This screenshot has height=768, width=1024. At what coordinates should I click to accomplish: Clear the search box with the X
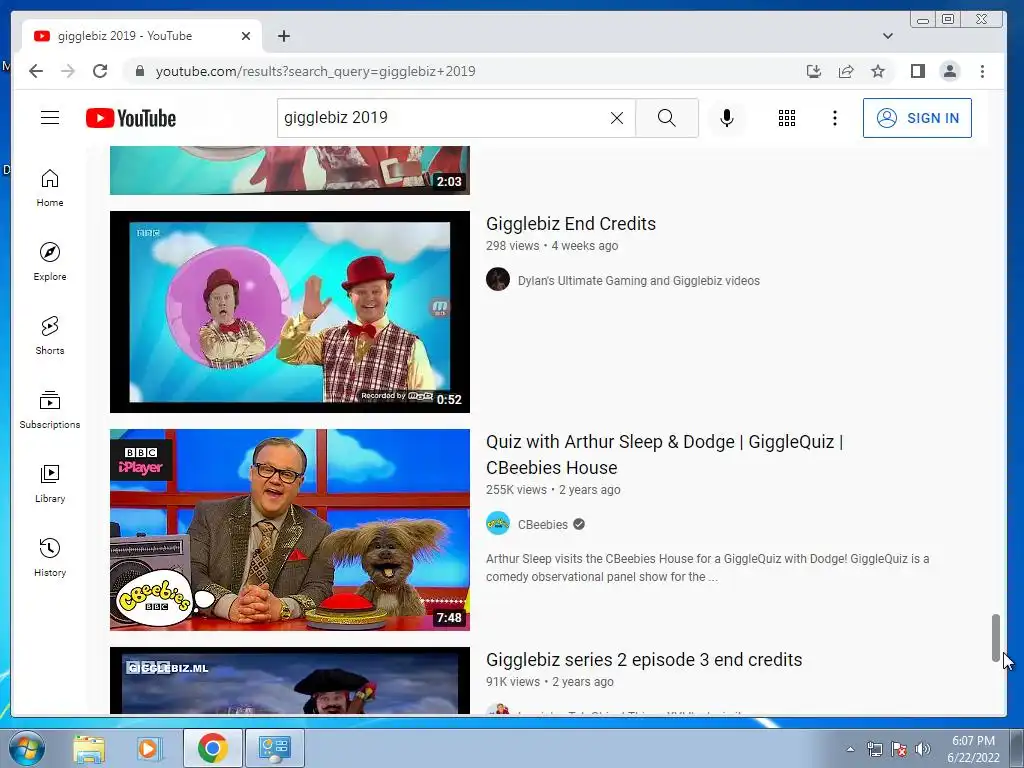pos(616,118)
